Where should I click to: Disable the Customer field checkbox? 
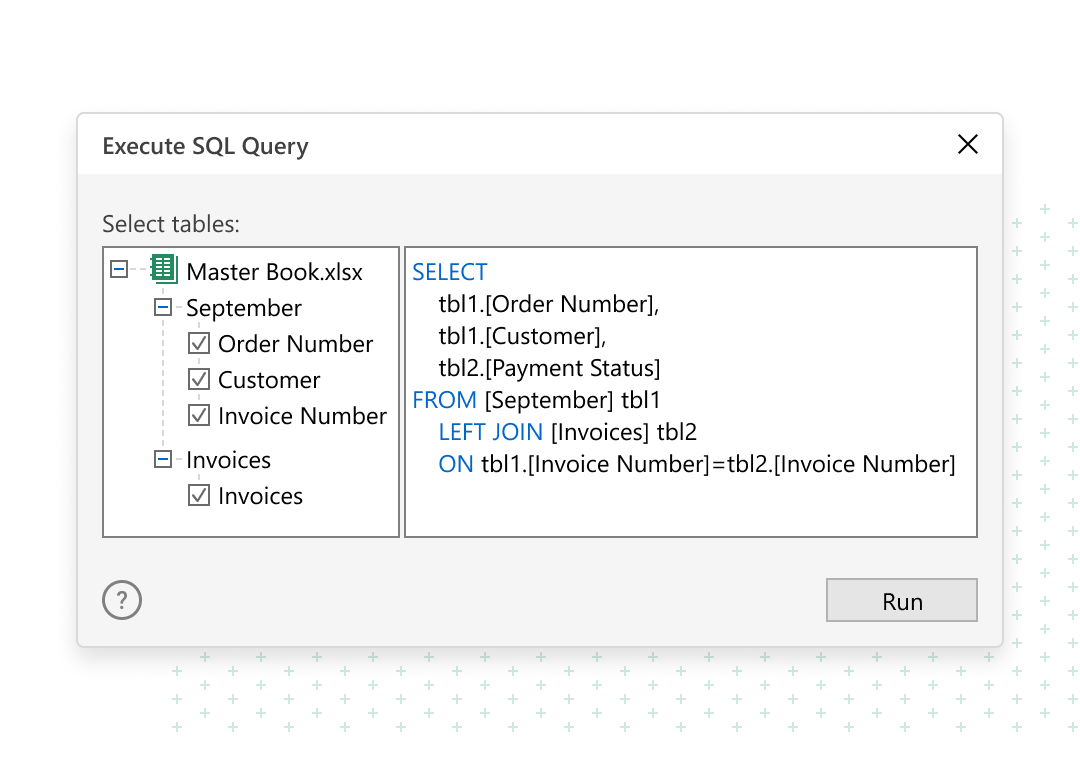pyautogui.click(x=199, y=379)
